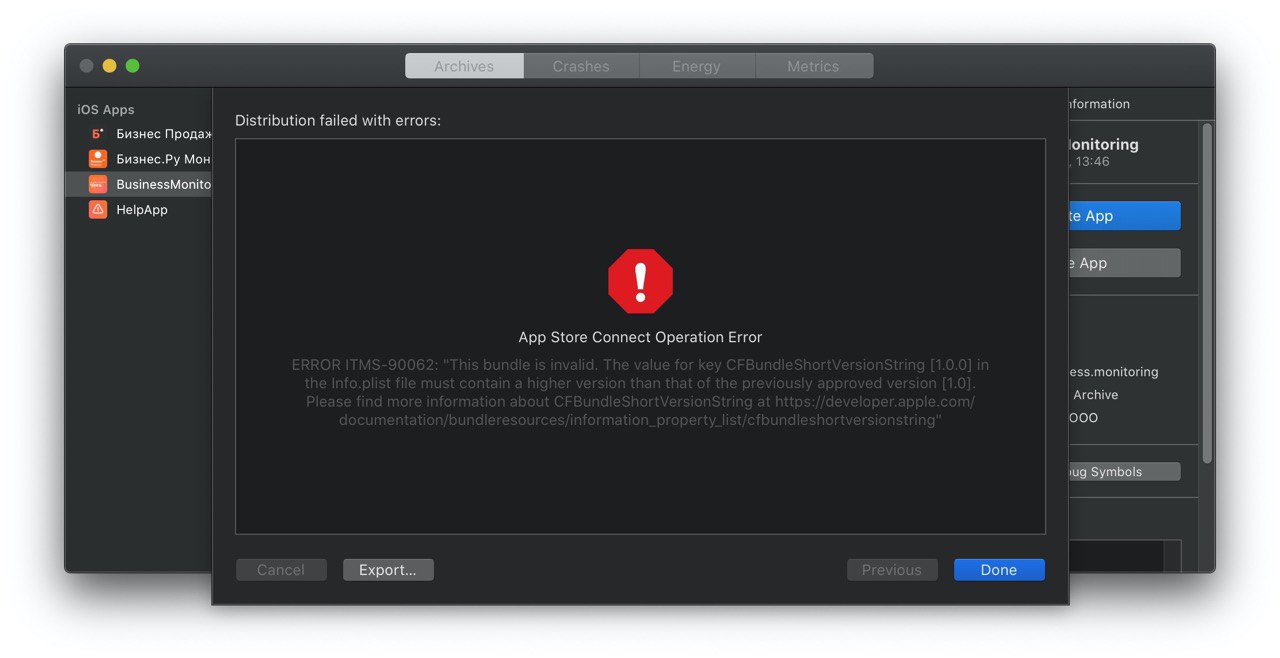The image size is (1280, 658).
Task: Click the BusinessMonitoring app icon in sidebar
Action: [97, 184]
